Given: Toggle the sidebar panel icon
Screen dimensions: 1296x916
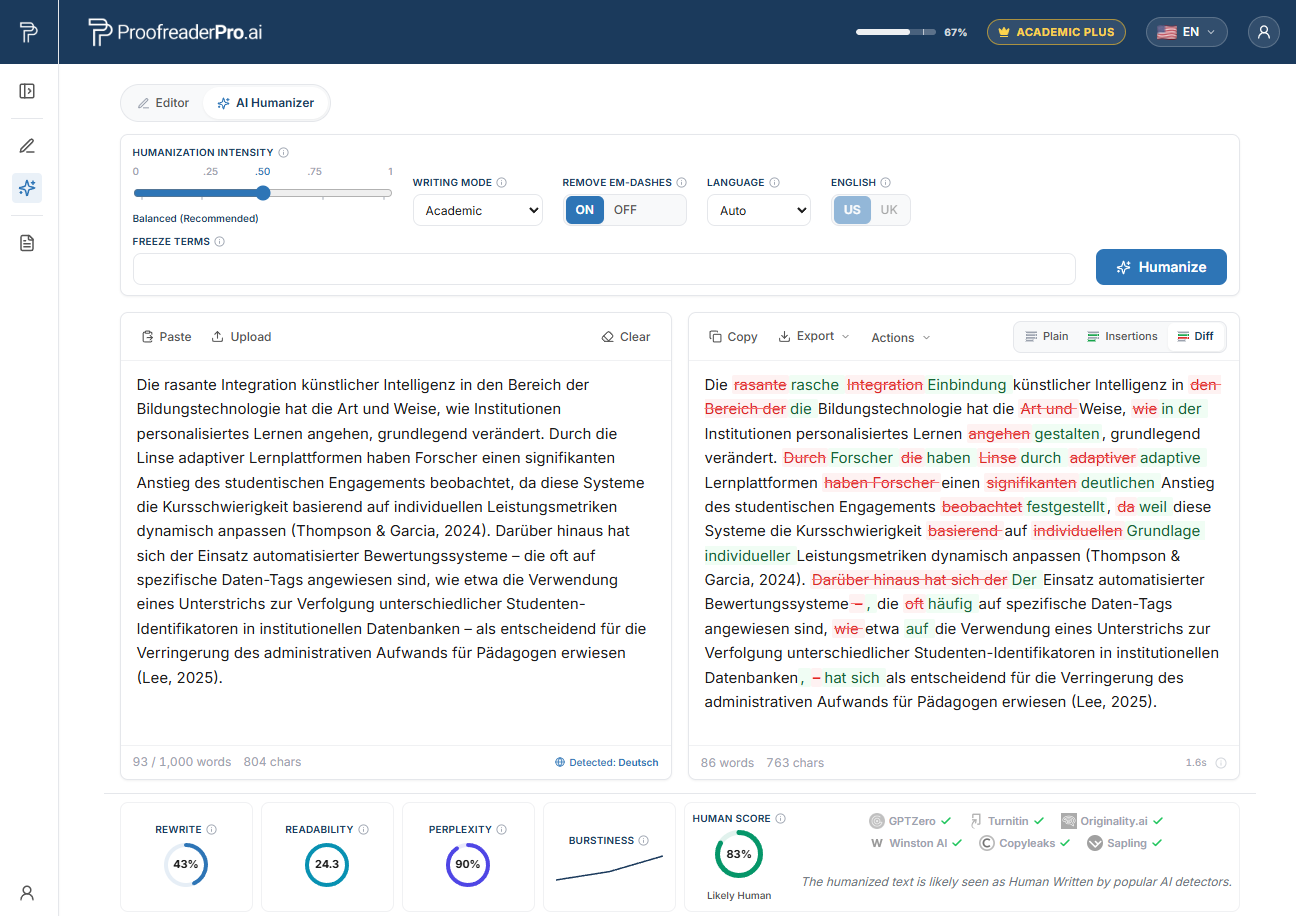Looking at the screenshot, I should coord(27,91).
